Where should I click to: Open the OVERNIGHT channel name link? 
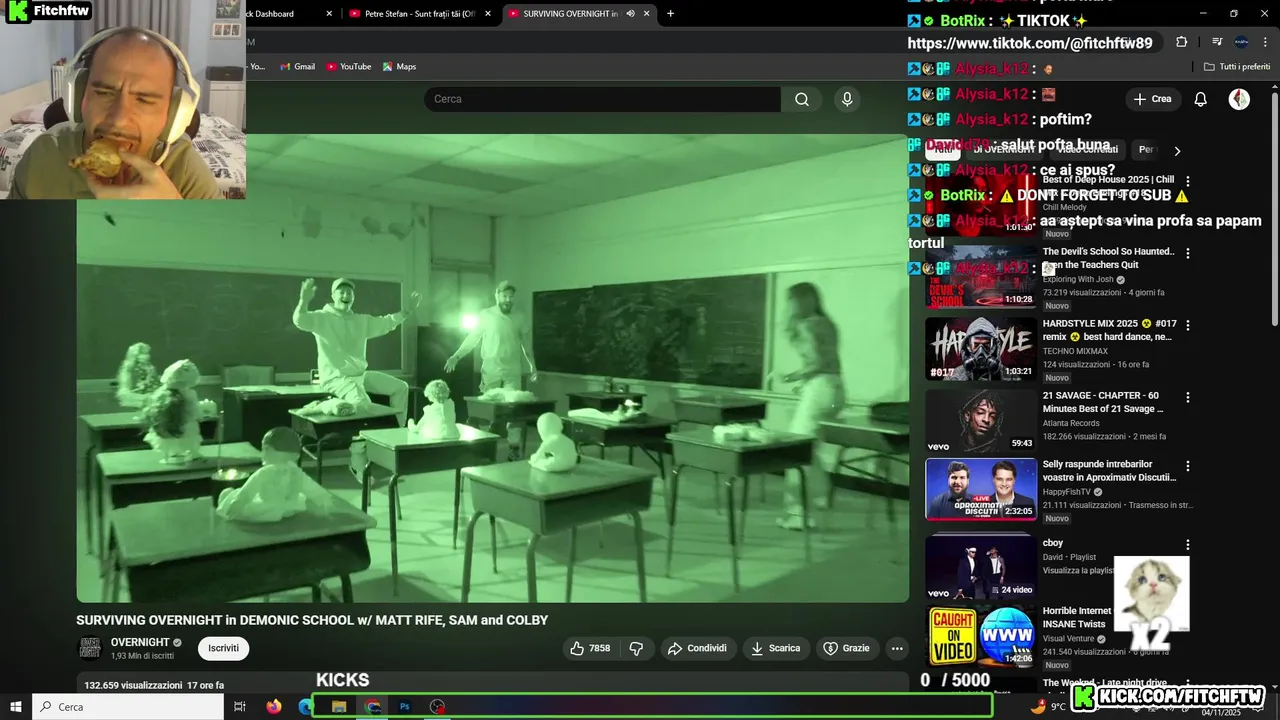tap(140, 642)
